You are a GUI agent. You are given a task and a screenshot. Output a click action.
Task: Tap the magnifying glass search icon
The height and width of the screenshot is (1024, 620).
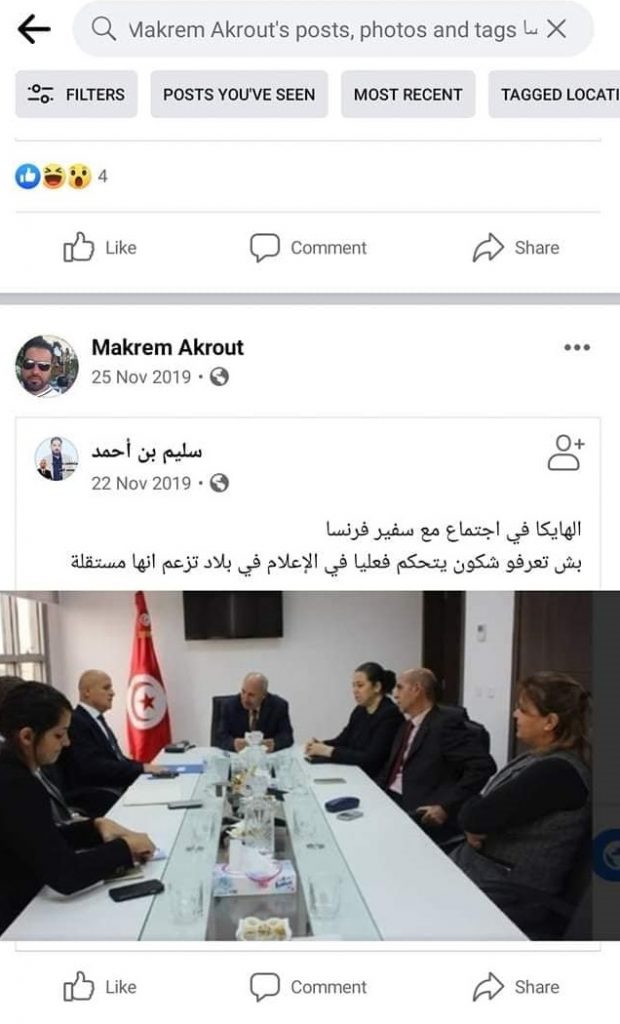(103, 29)
